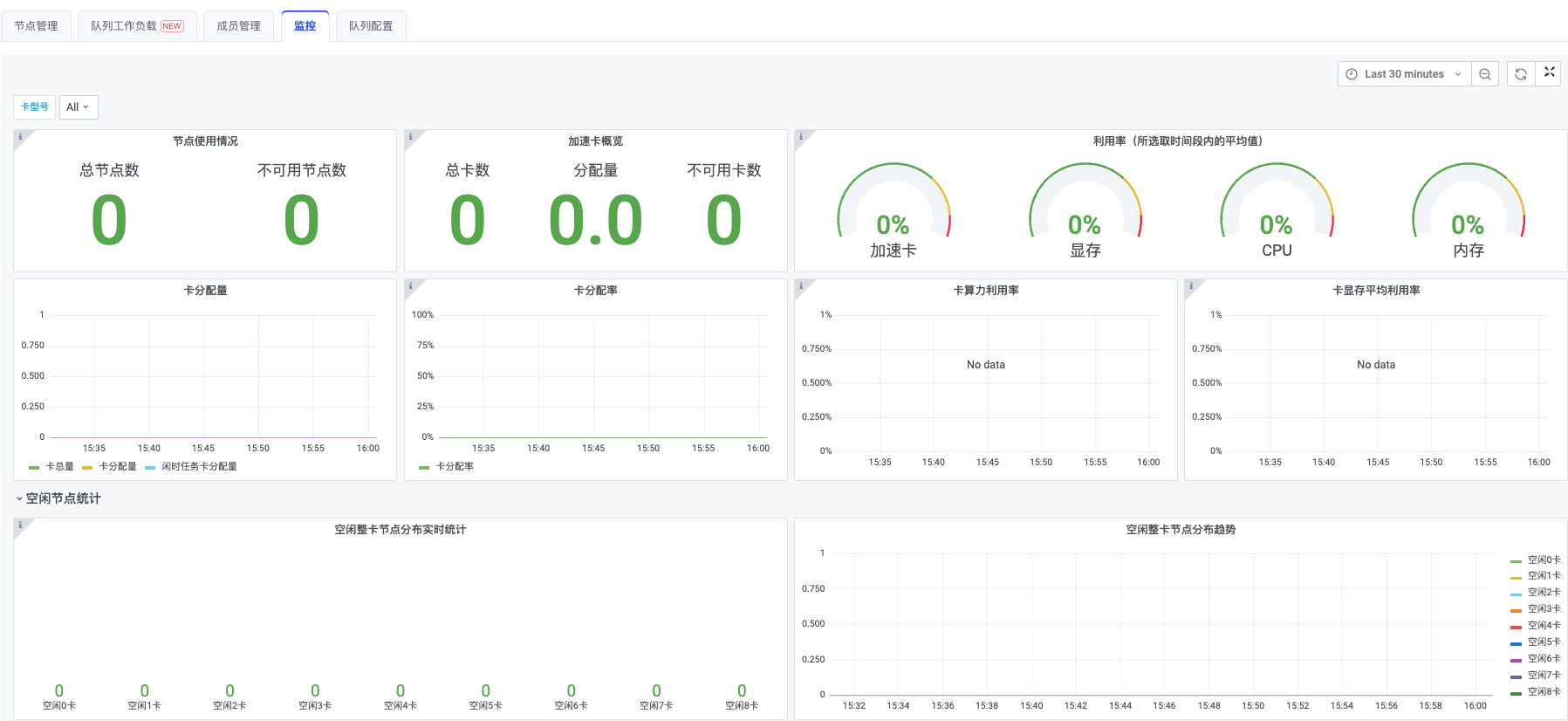Screen dimensions: 1568x721
Task: Toggle 卡总量 series in legend
Action: coord(51,467)
